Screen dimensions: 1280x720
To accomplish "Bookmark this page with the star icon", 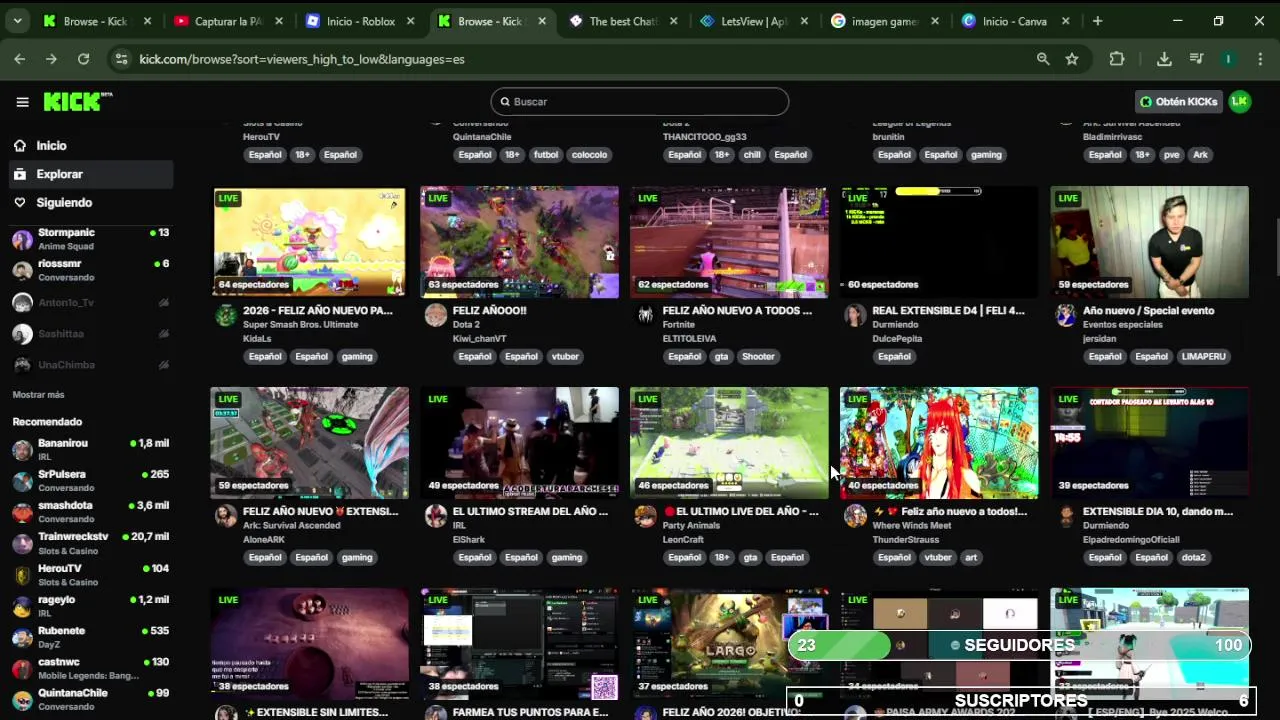I will click(1072, 59).
